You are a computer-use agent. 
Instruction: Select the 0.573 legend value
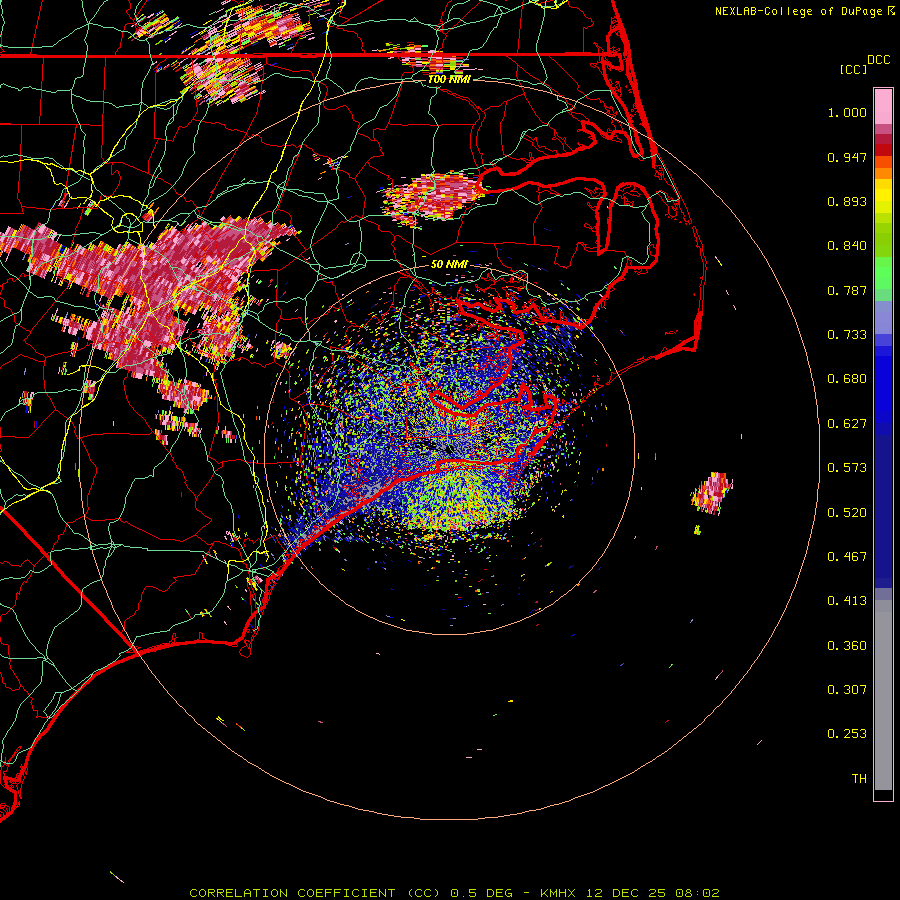[847, 468]
